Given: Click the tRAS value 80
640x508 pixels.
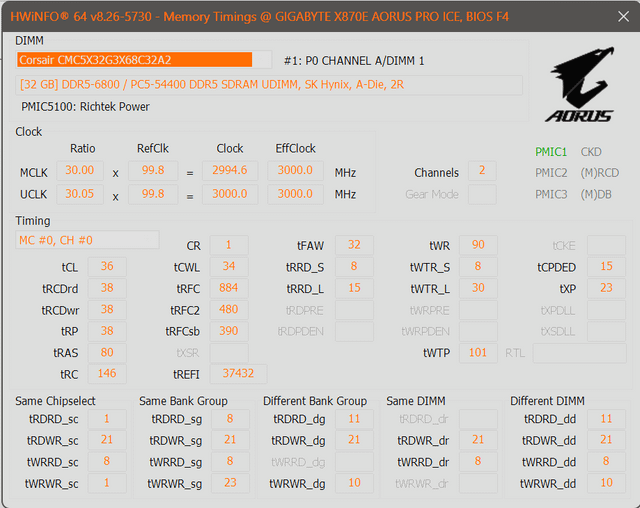Looking at the screenshot, I should pyautogui.click(x=107, y=353).
